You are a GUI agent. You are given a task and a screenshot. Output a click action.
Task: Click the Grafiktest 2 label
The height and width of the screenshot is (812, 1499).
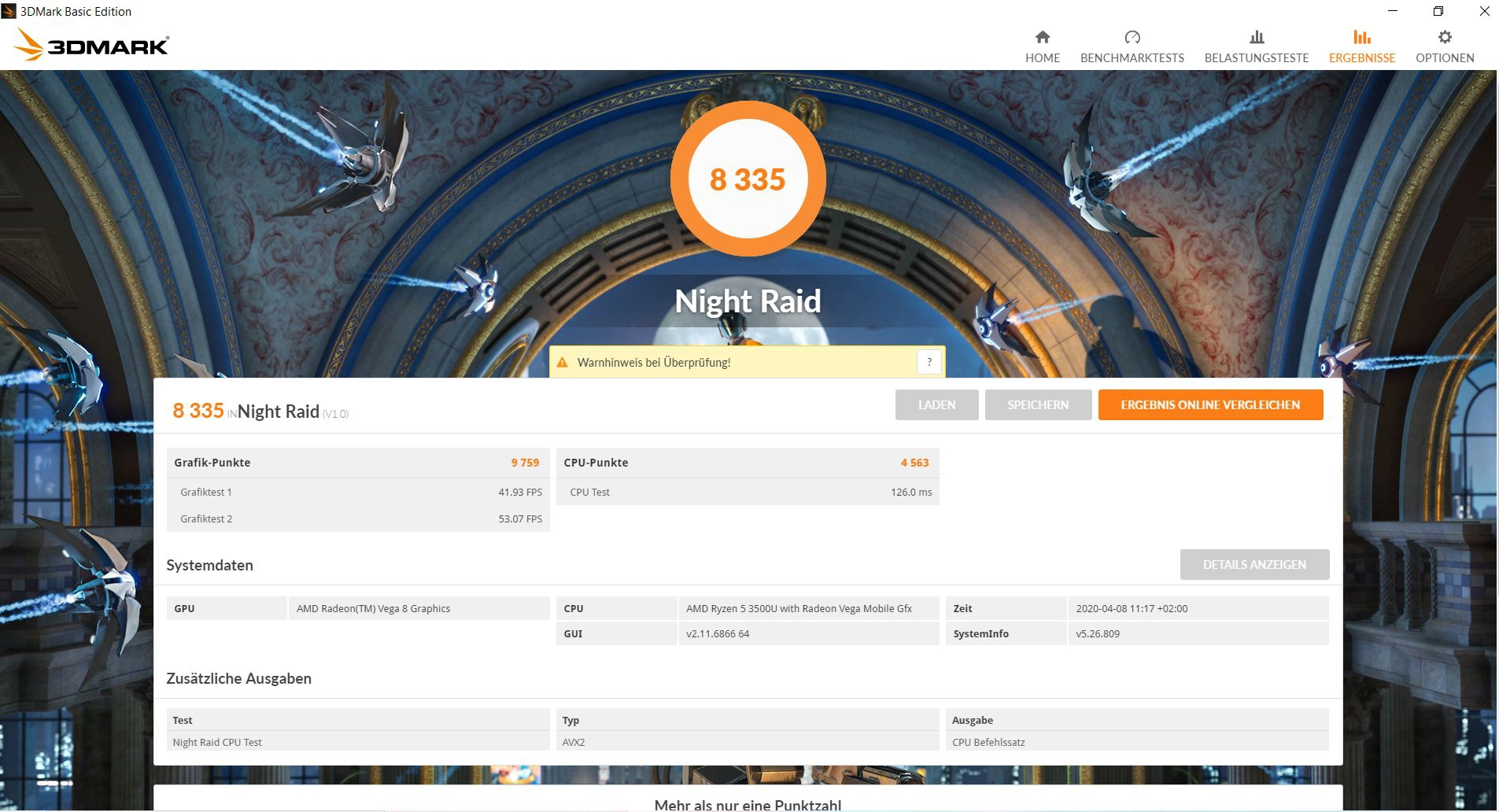click(x=206, y=519)
